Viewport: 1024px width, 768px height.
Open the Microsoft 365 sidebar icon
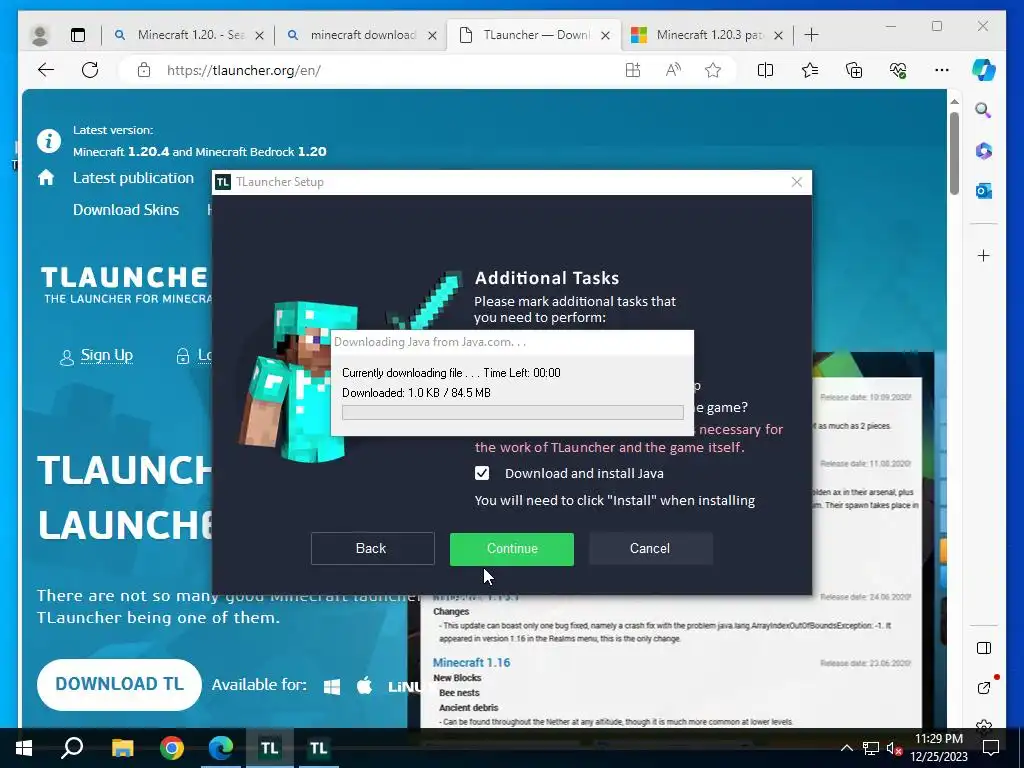click(x=984, y=151)
